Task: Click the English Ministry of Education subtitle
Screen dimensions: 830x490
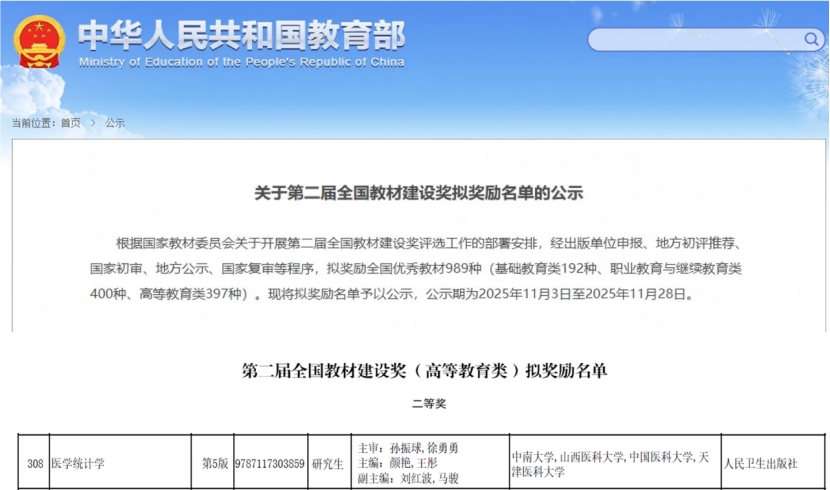Action: (x=241, y=62)
